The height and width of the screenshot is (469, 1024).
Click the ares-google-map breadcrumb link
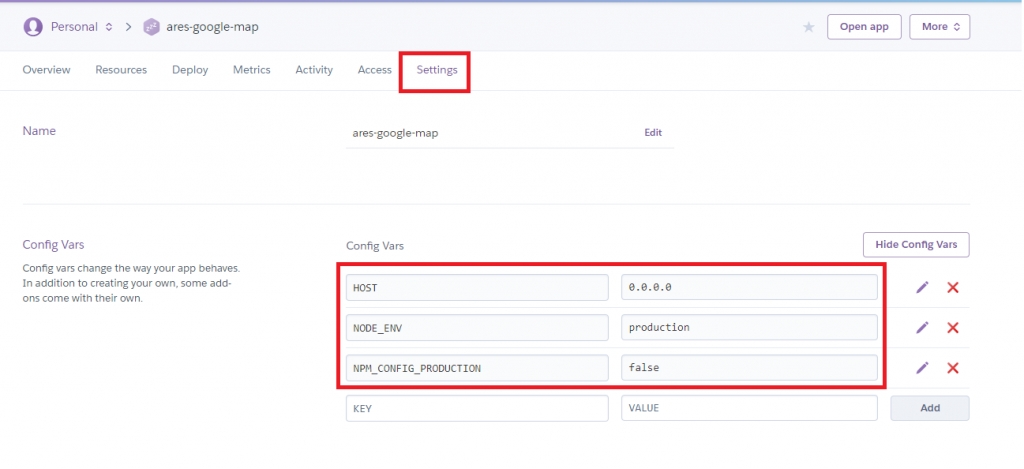pyautogui.click(x=212, y=27)
